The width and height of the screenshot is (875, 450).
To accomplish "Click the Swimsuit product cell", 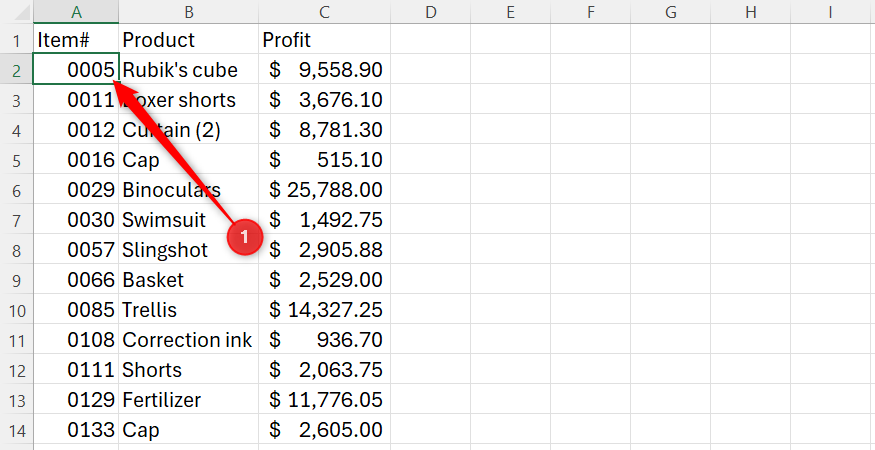I will click(x=189, y=219).
